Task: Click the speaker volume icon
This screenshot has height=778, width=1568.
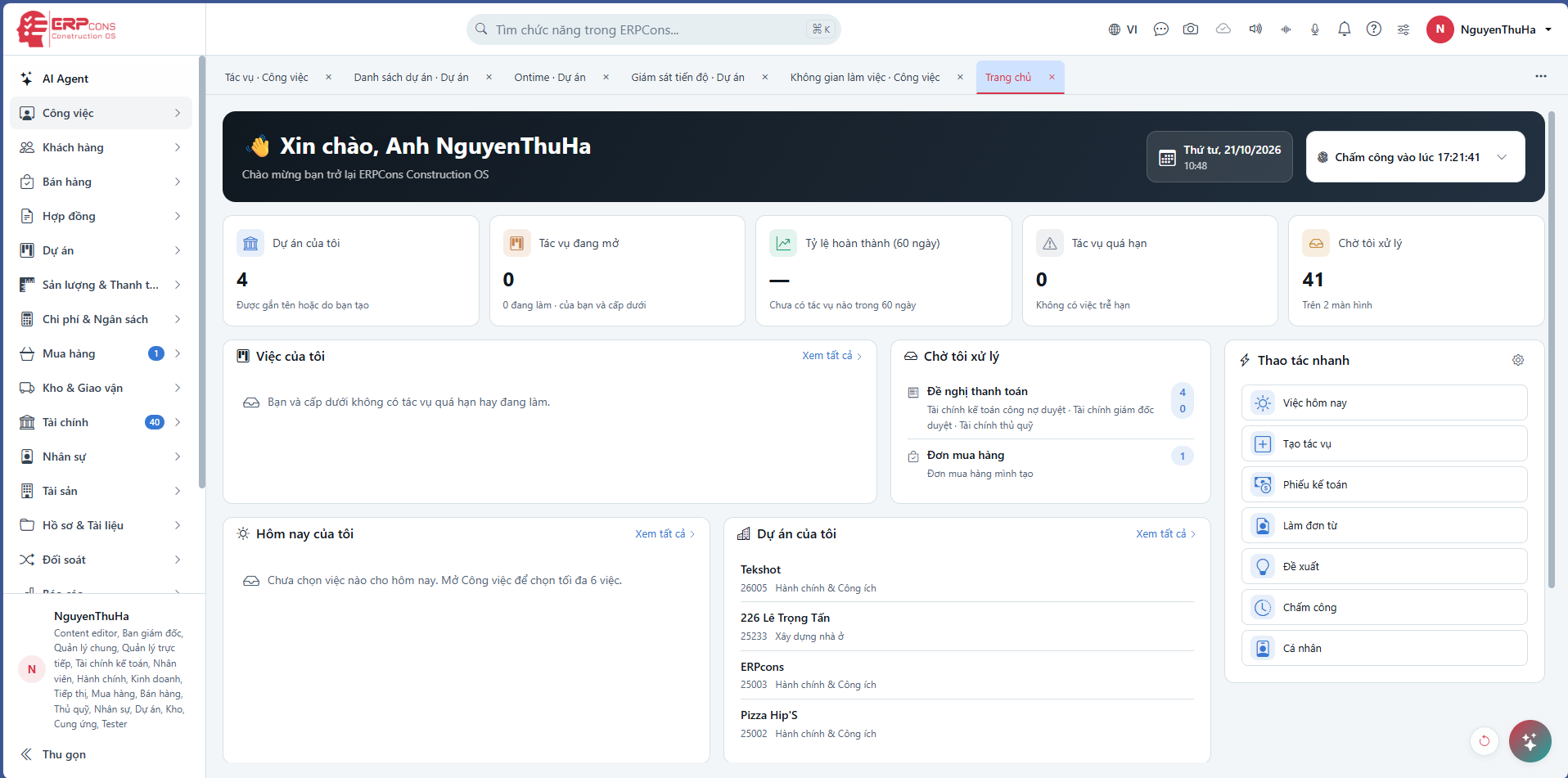Action: [1255, 29]
